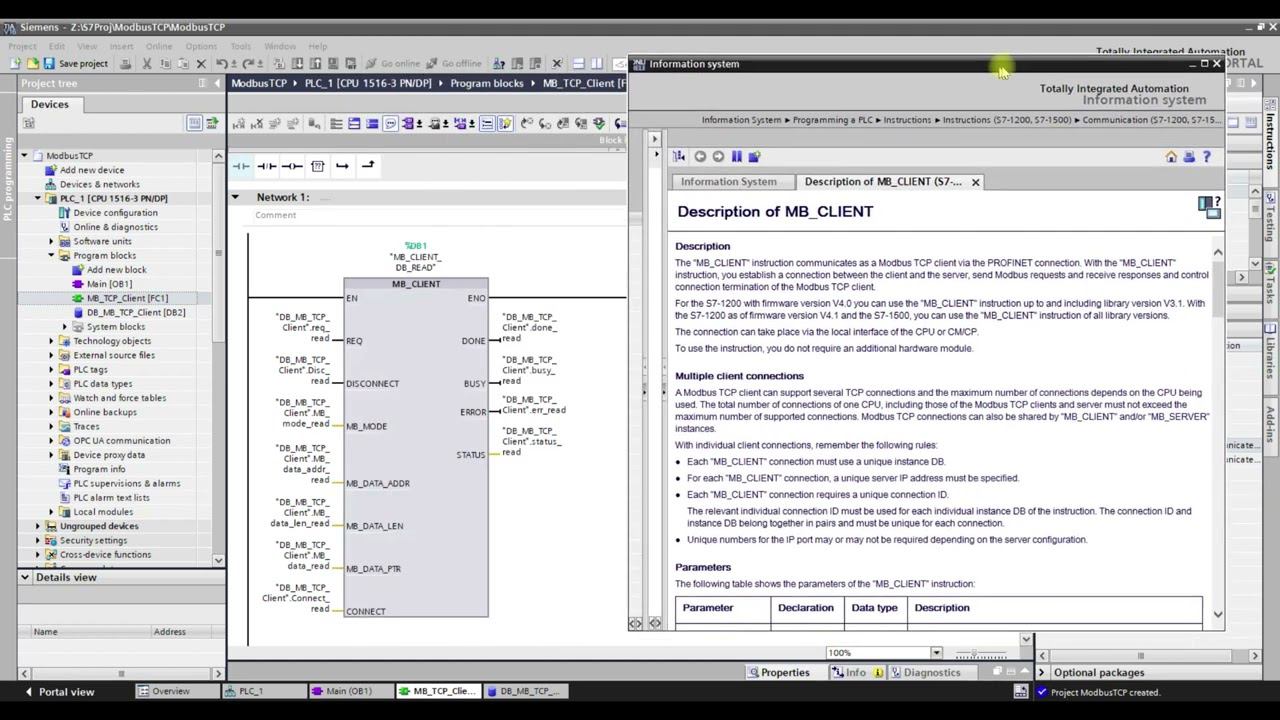The image size is (1280, 720).
Task: Click add to favorites icon in help toolbar
Action: [755, 157]
